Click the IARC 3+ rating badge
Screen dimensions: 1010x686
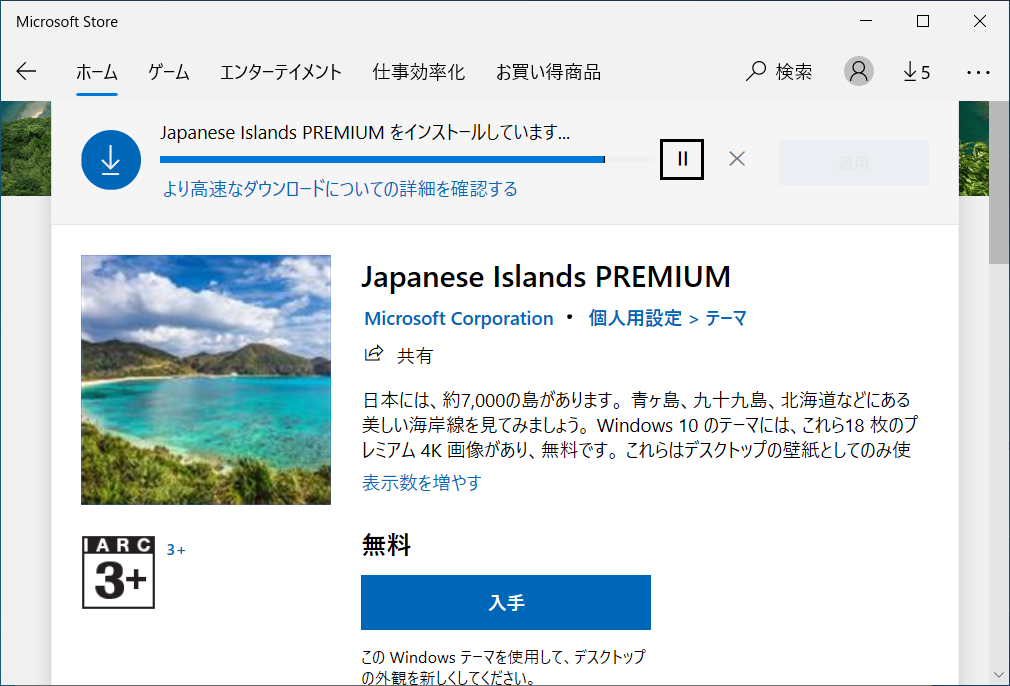[119, 572]
